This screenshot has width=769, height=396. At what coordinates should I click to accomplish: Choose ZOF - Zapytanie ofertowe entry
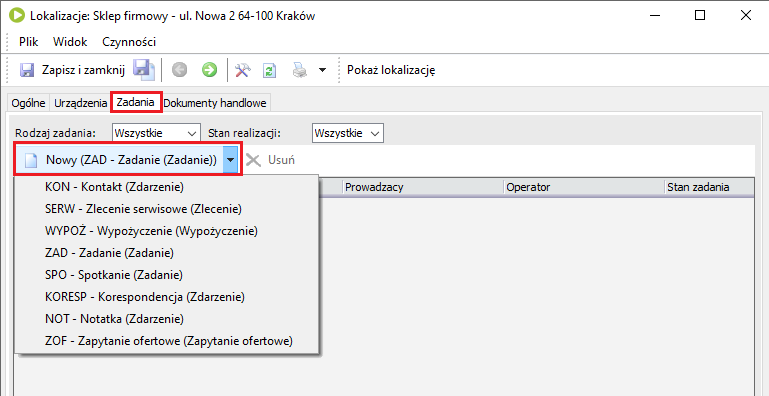(167, 341)
